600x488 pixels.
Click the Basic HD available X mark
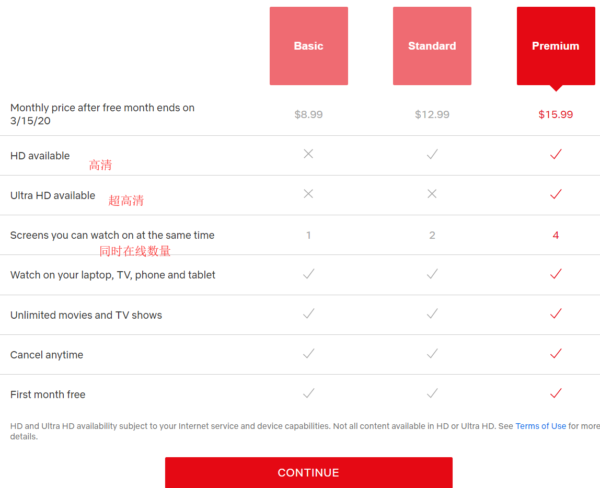[308, 154]
